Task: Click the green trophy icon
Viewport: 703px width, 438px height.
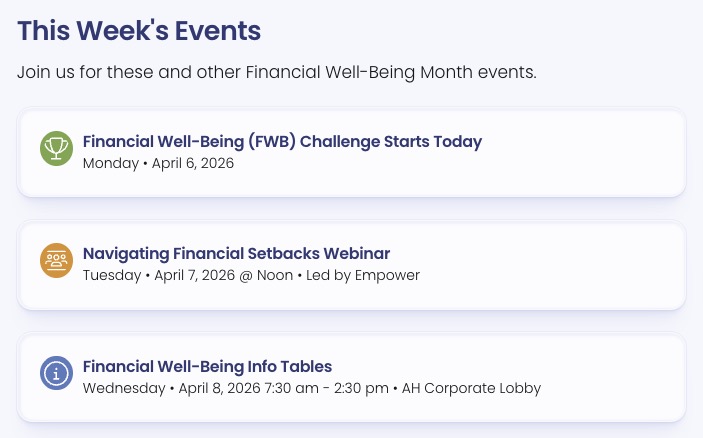Action: point(56,149)
